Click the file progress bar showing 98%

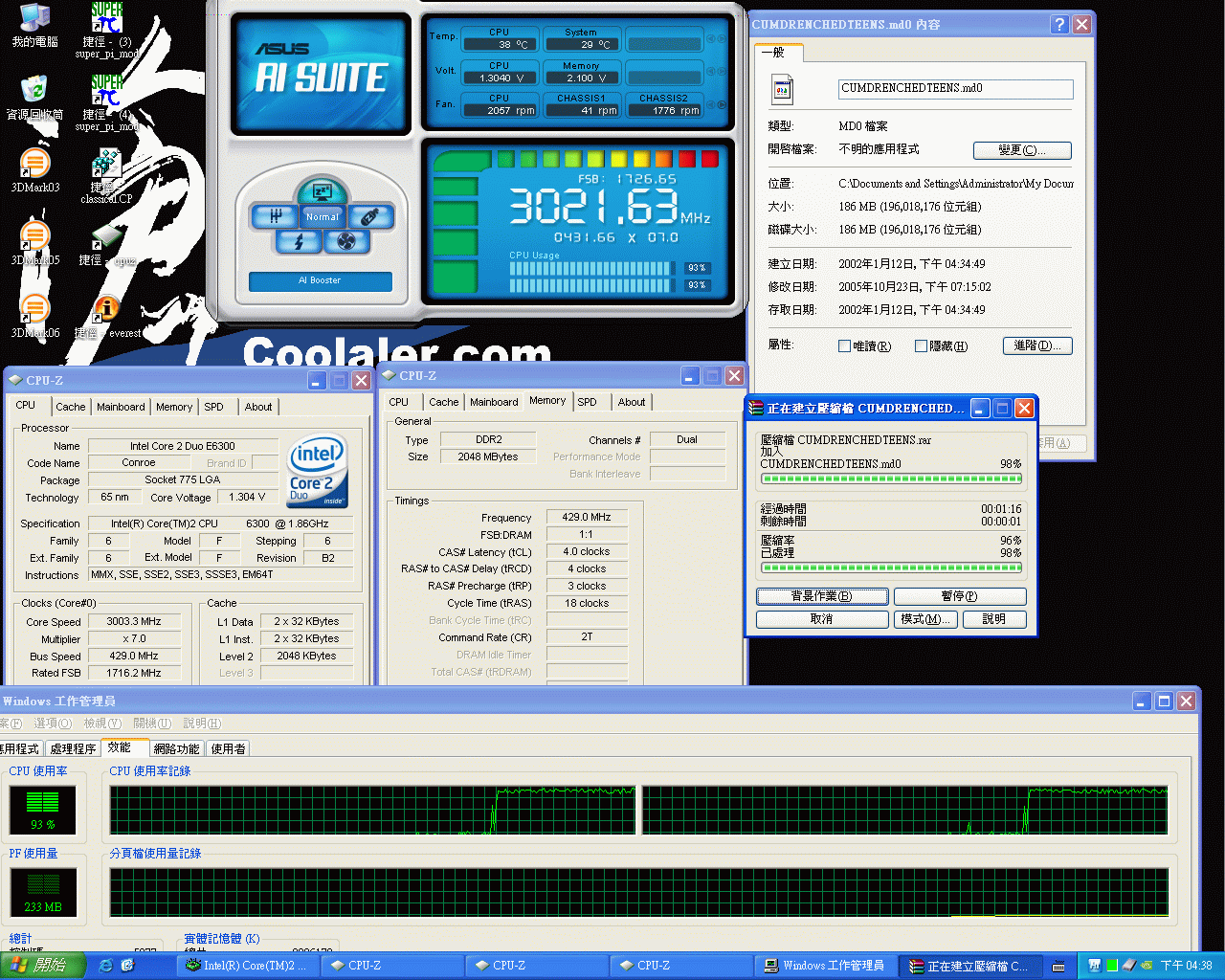pos(891,479)
